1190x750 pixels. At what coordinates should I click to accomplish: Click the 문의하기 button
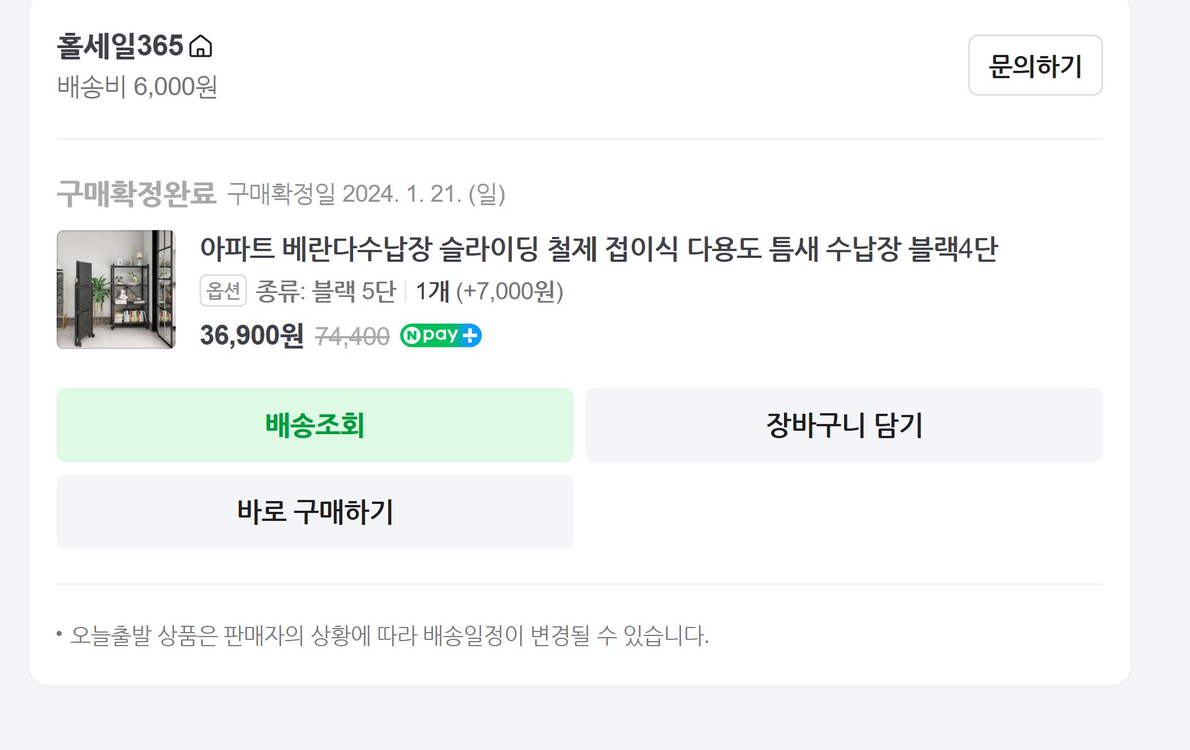(x=1035, y=65)
